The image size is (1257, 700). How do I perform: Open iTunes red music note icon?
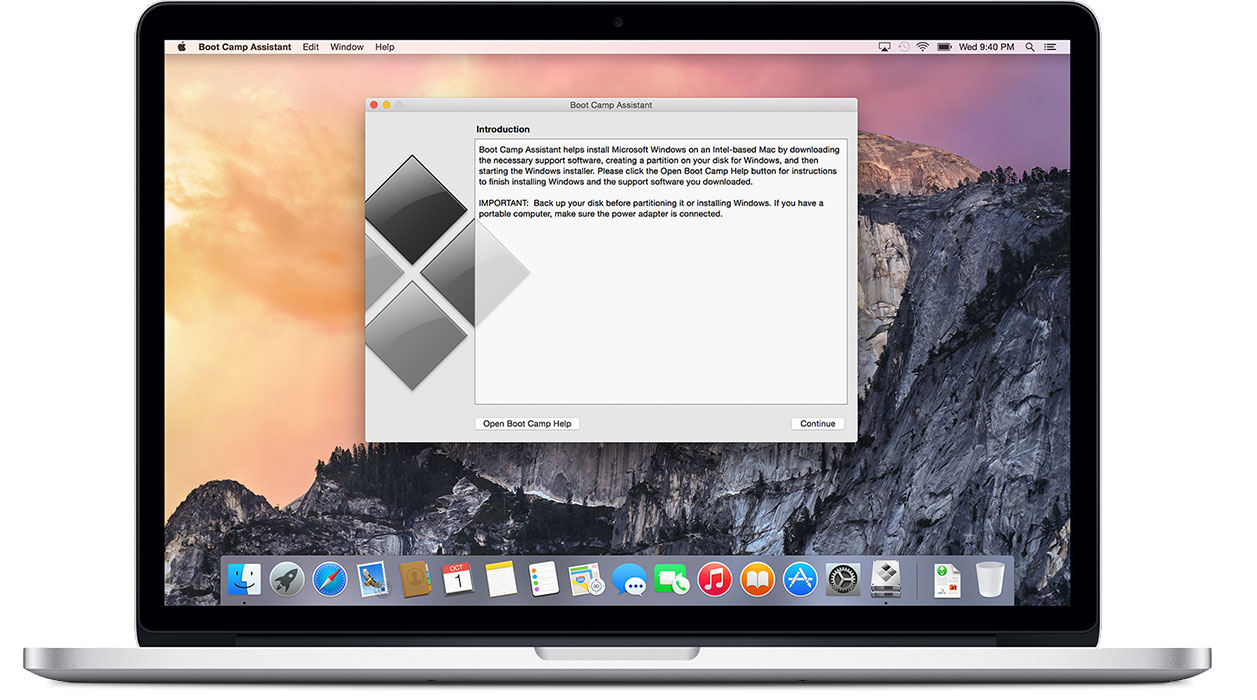click(714, 579)
